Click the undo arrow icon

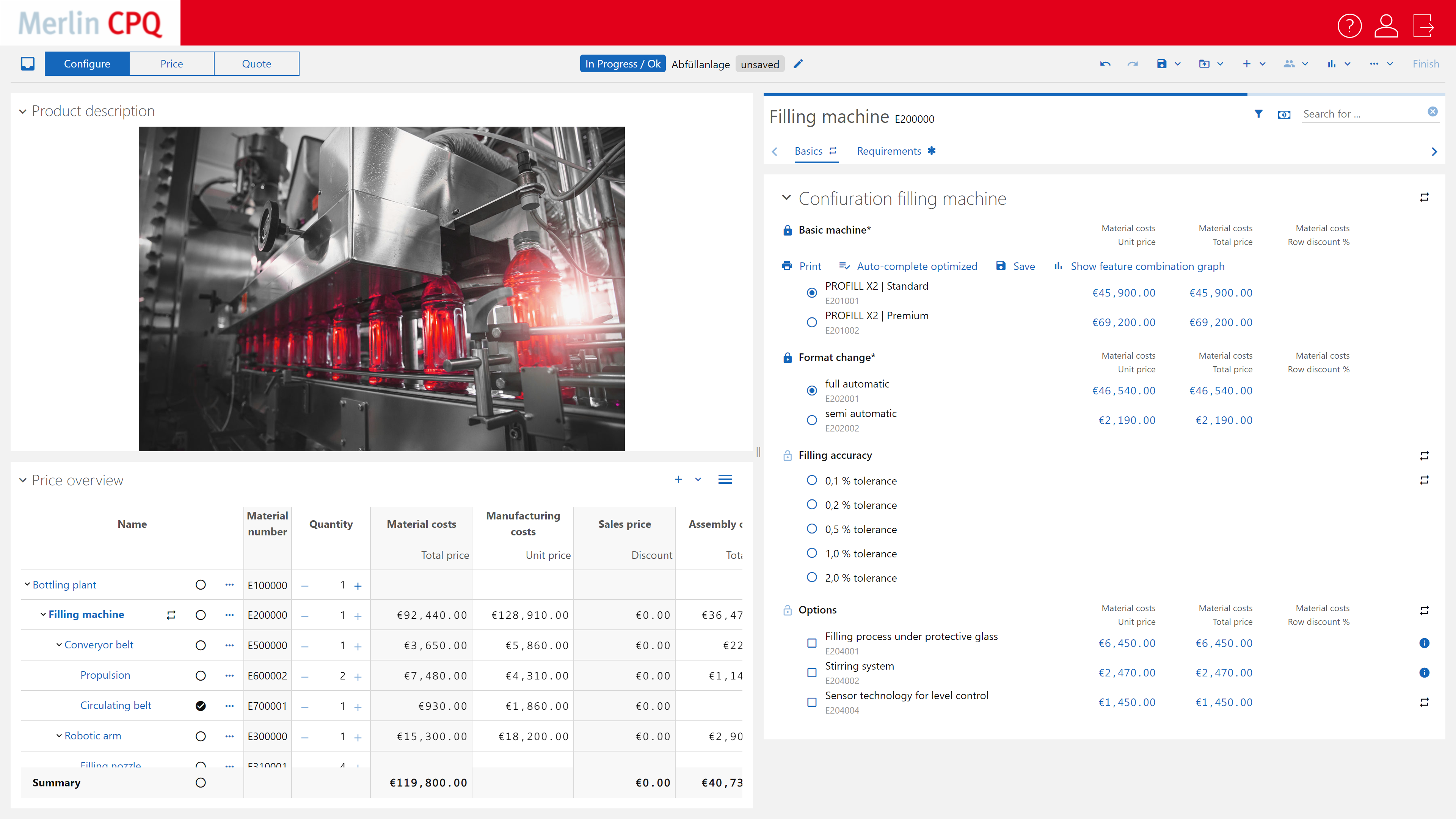point(1105,64)
